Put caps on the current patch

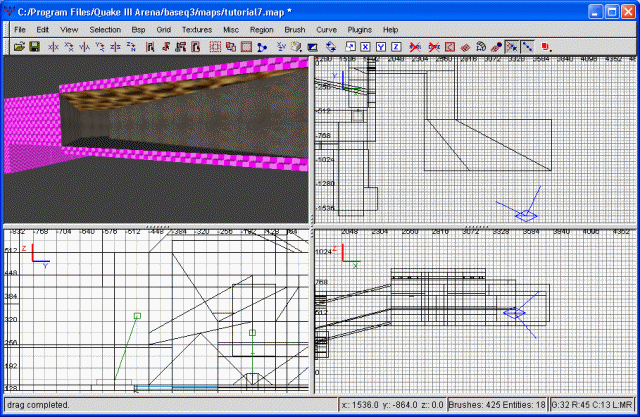tap(496, 47)
